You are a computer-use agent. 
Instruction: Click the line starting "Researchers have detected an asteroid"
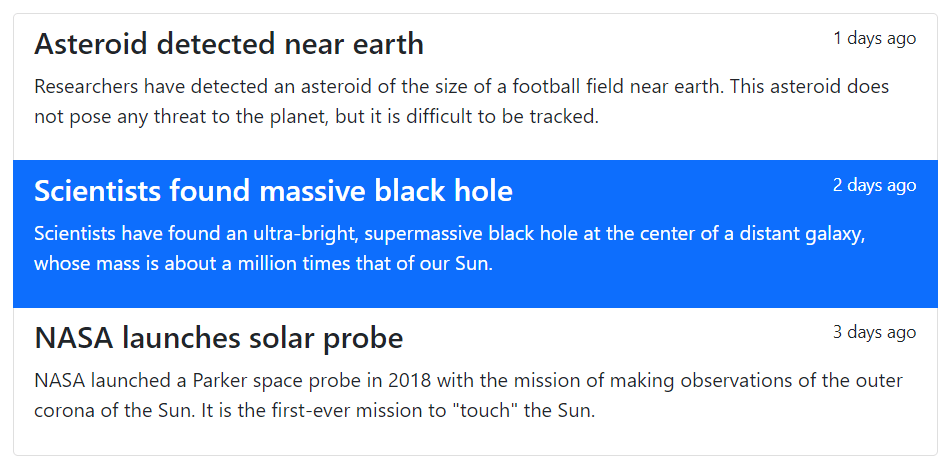pos(462,87)
